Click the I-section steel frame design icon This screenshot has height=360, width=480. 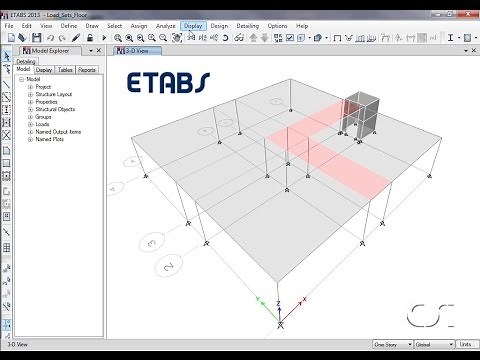(451, 38)
